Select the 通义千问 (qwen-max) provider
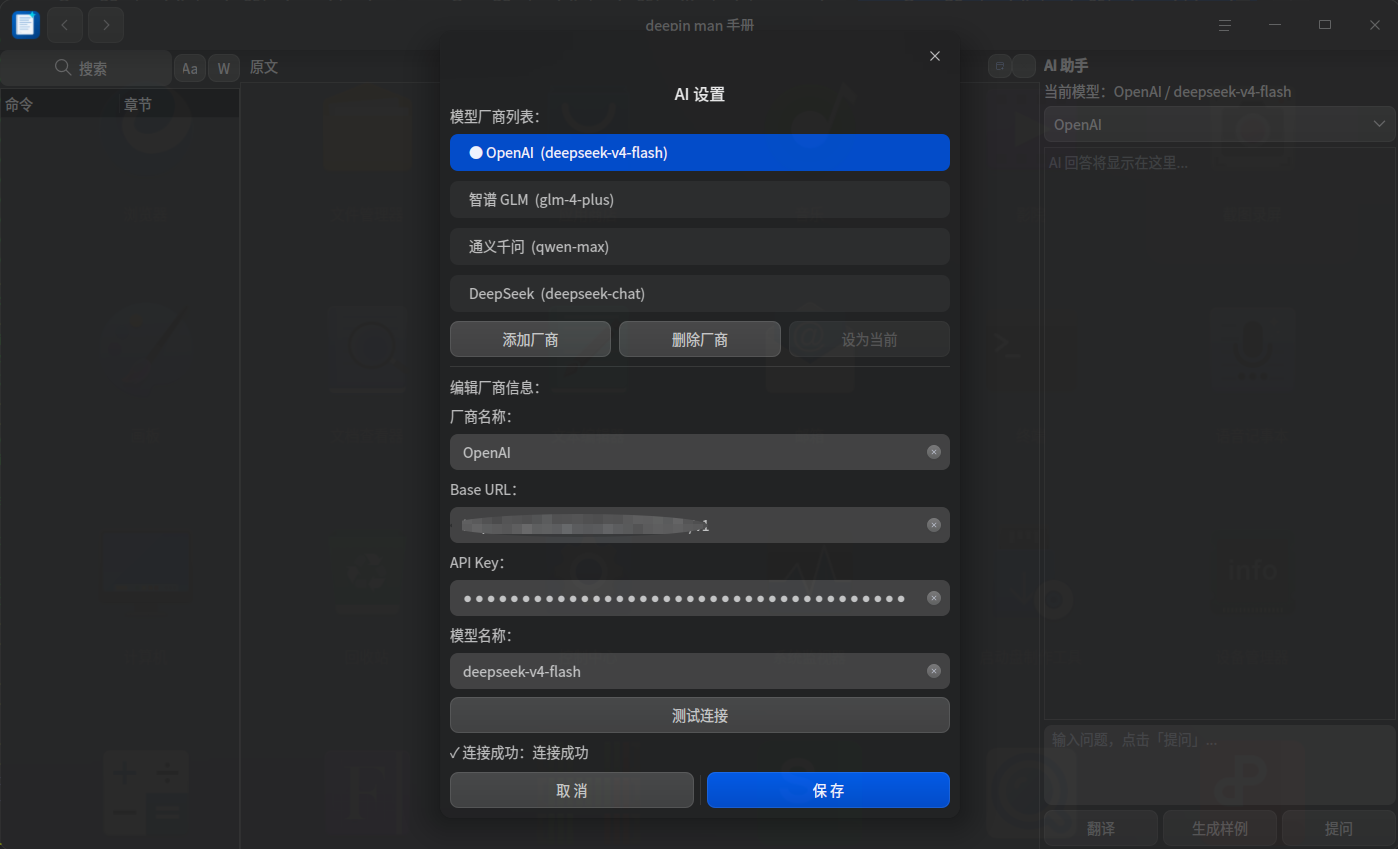 700,247
